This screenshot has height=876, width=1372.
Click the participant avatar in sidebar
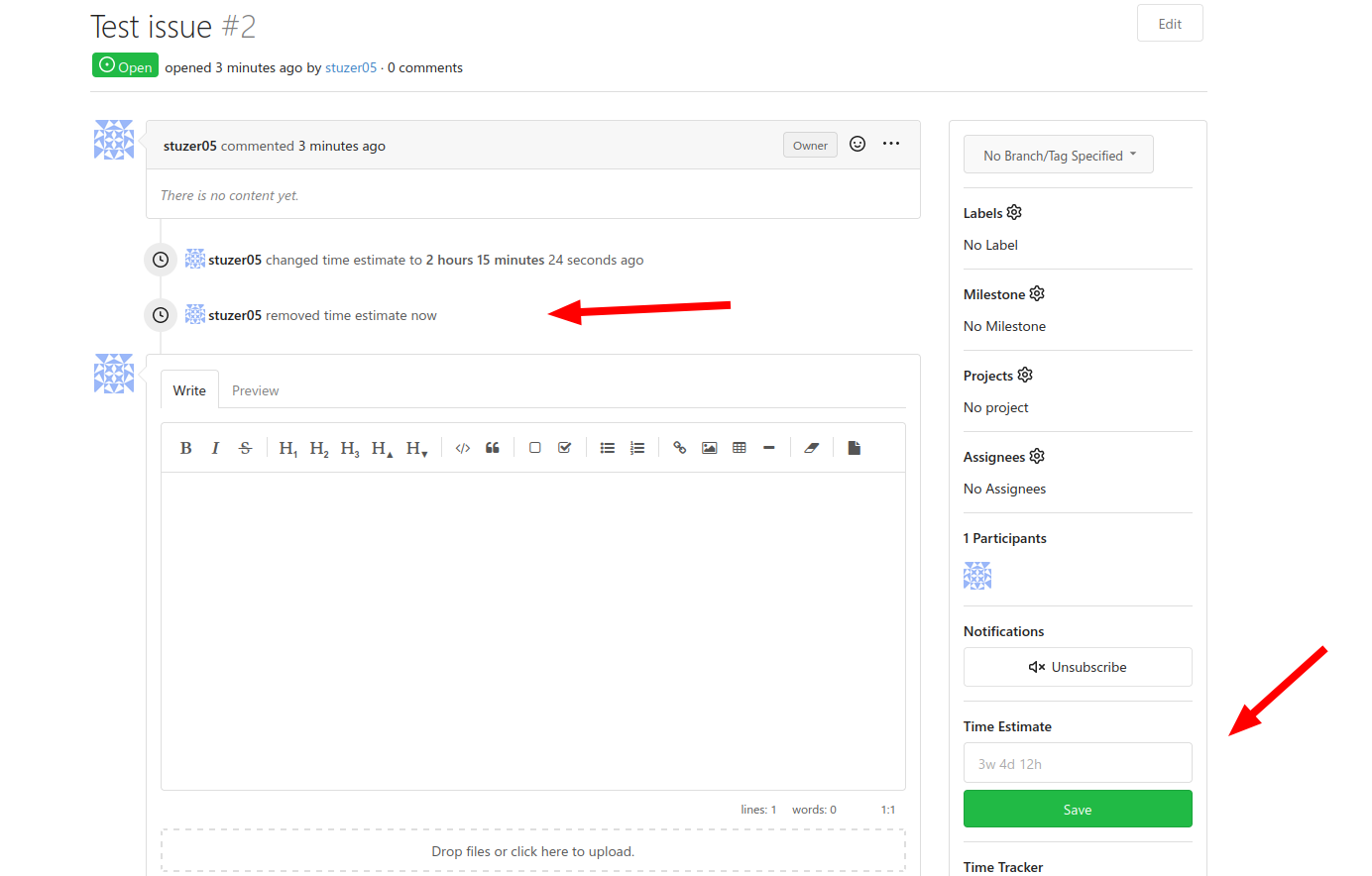coord(977,576)
